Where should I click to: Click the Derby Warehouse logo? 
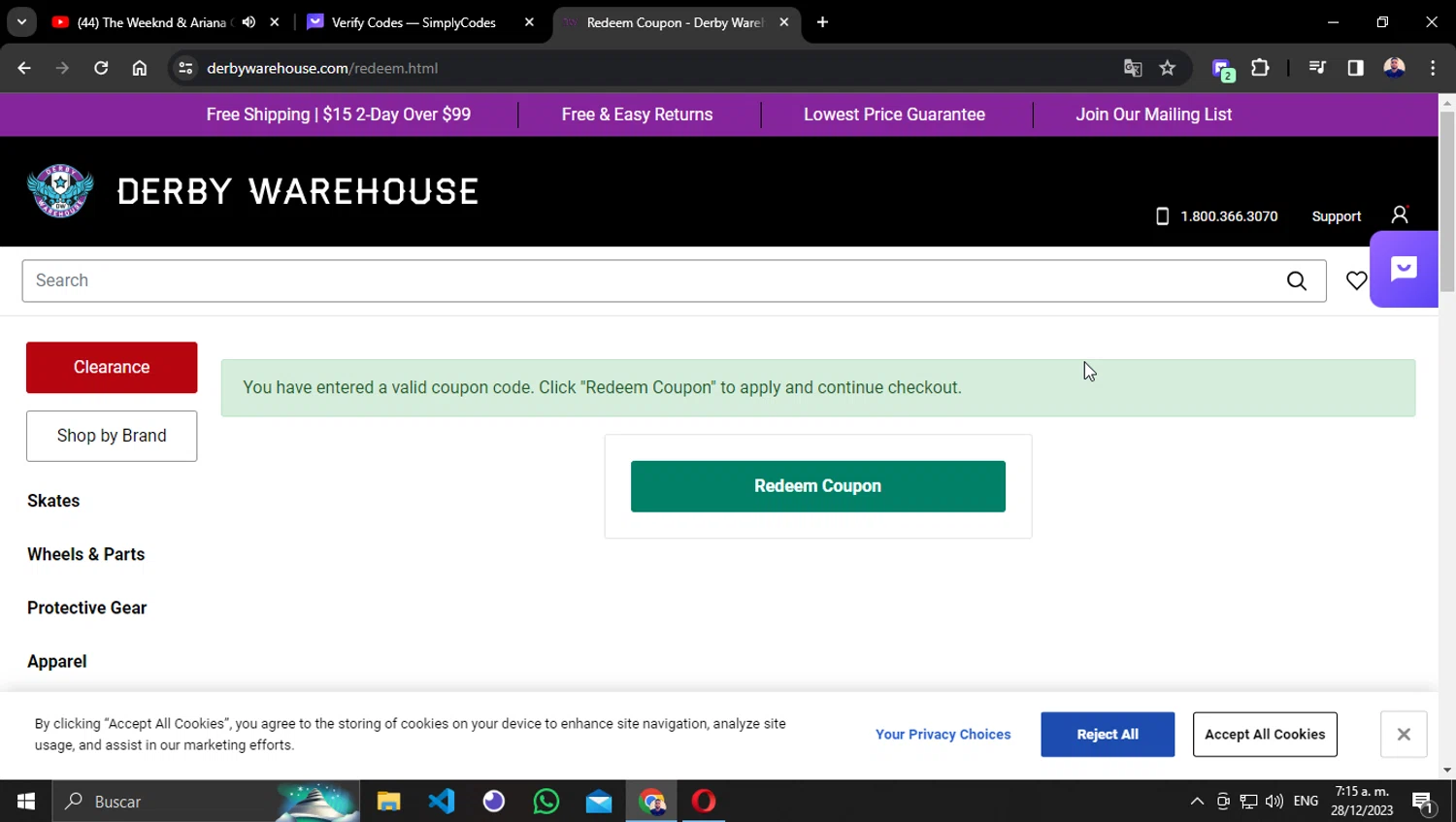click(253, 191)
